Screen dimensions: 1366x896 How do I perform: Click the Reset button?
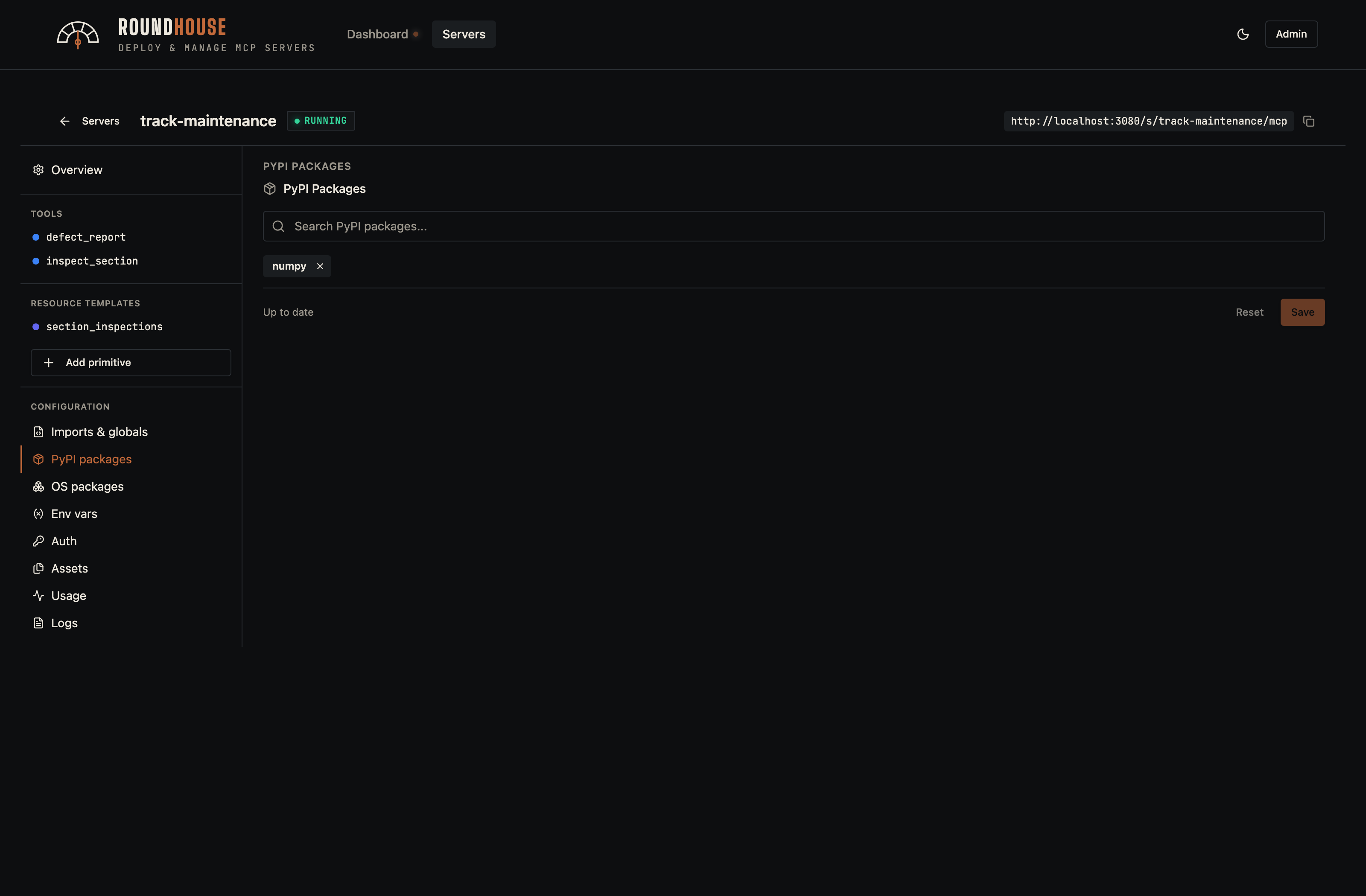(x=1249, y=312)
